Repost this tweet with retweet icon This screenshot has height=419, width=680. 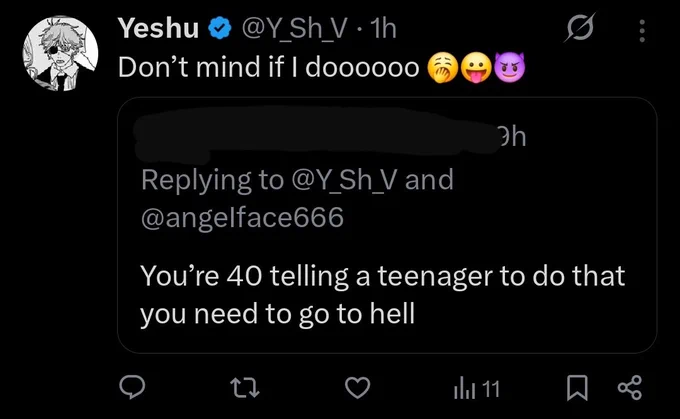point(245,387)
